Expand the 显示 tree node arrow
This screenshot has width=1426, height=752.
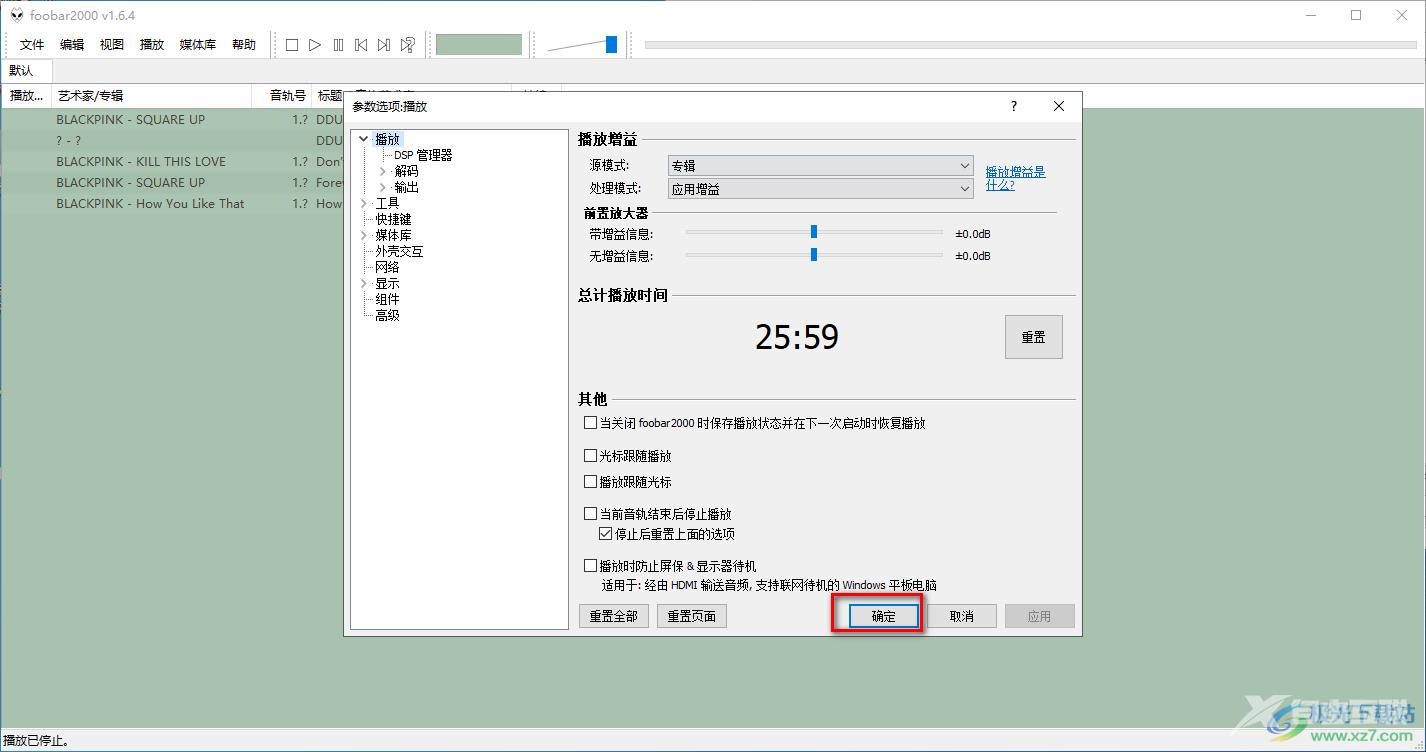click(363, 283)
